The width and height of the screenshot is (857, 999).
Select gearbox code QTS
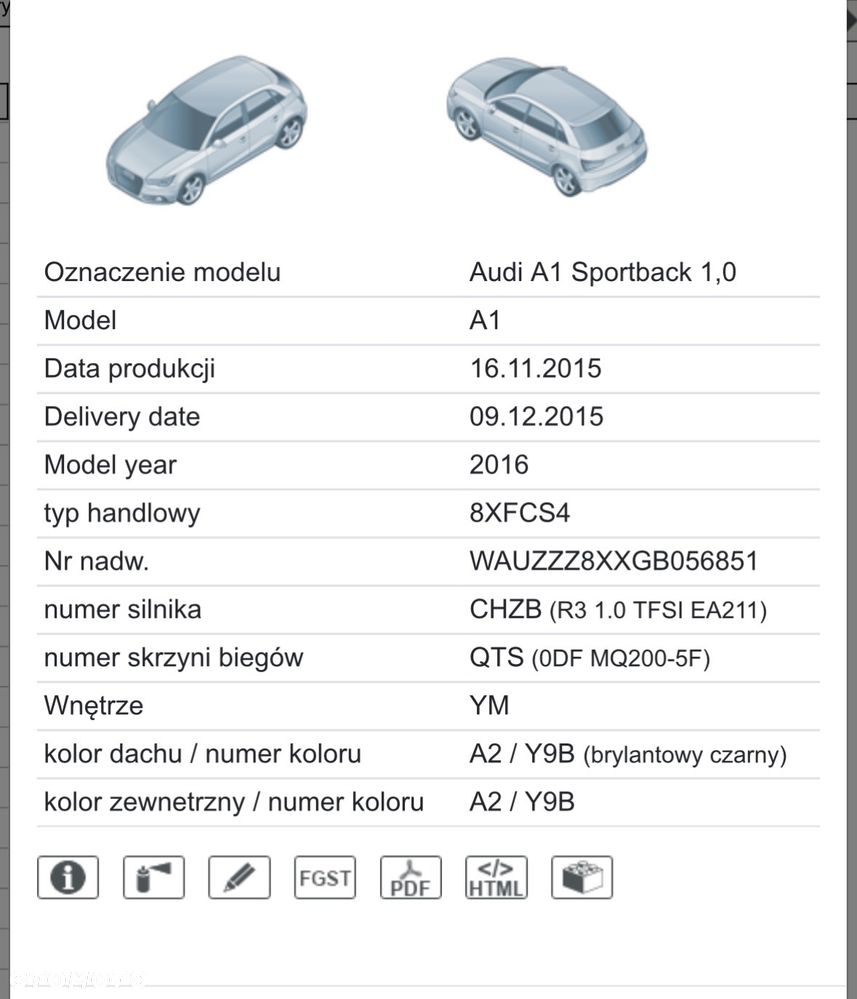tap(496, 658)
